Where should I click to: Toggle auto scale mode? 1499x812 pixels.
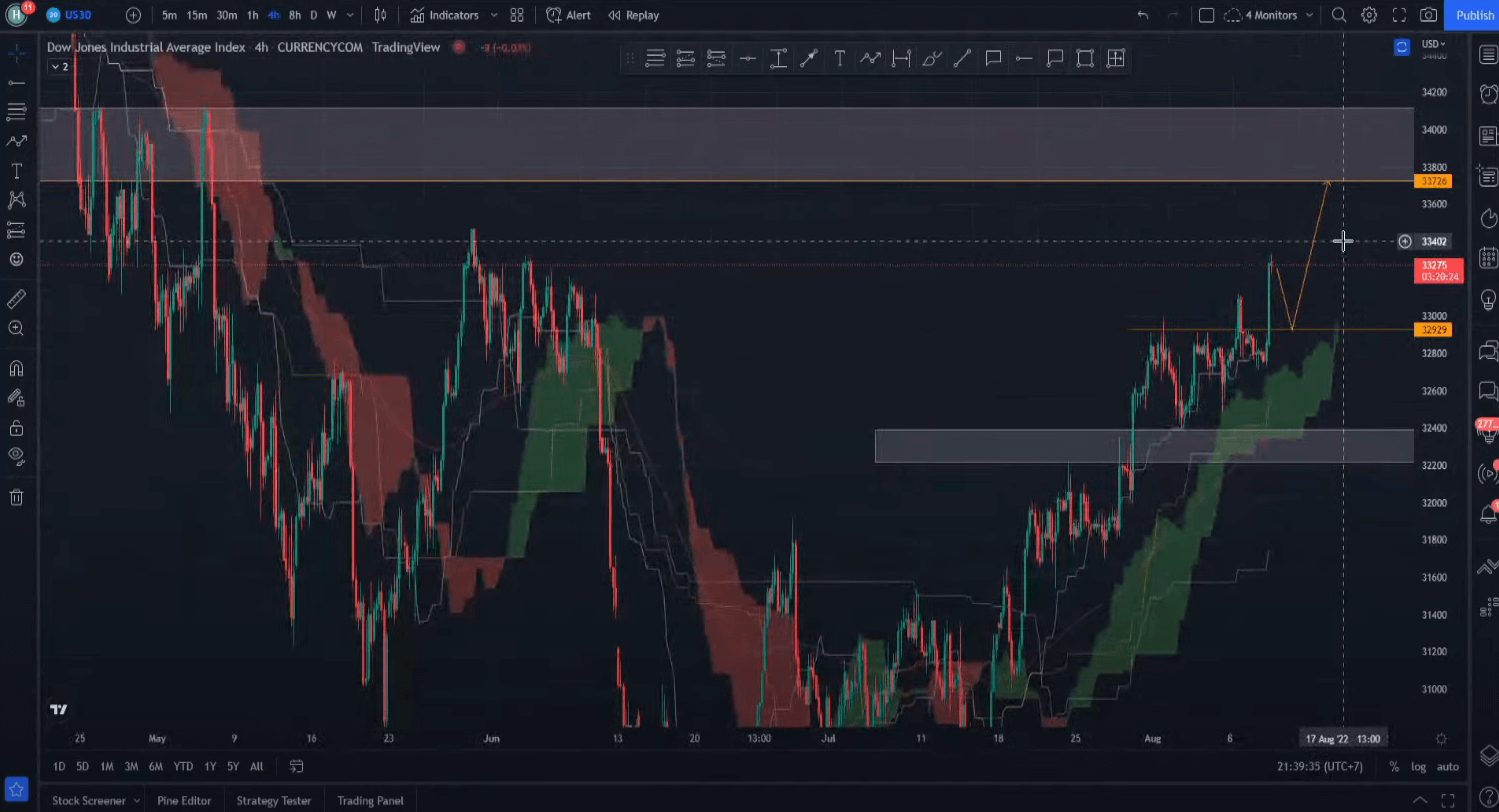(1447, 766)
